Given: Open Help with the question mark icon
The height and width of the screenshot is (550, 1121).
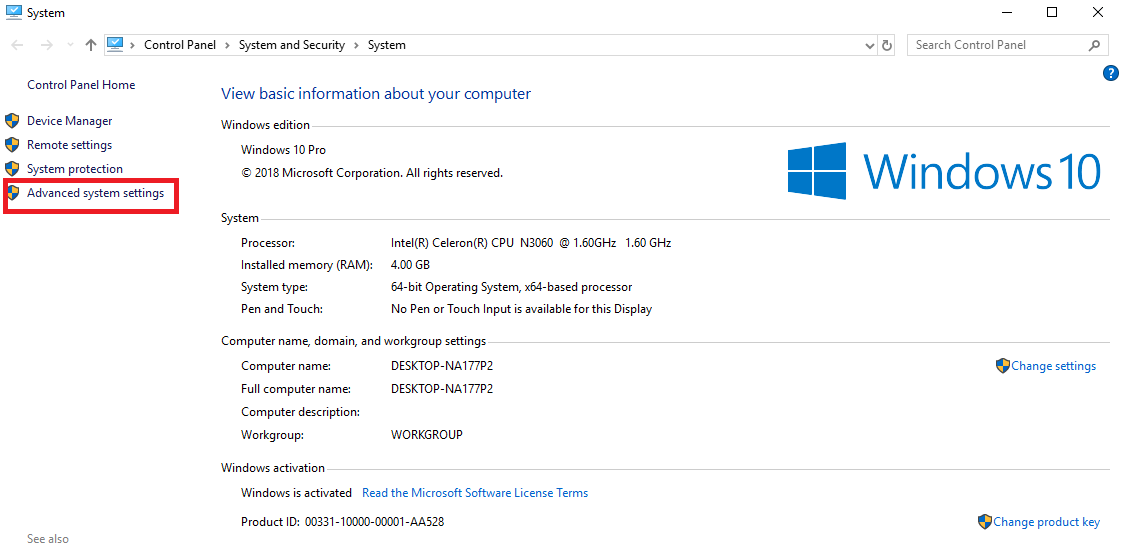Looking at the screenshot, I should (1110, 73).
